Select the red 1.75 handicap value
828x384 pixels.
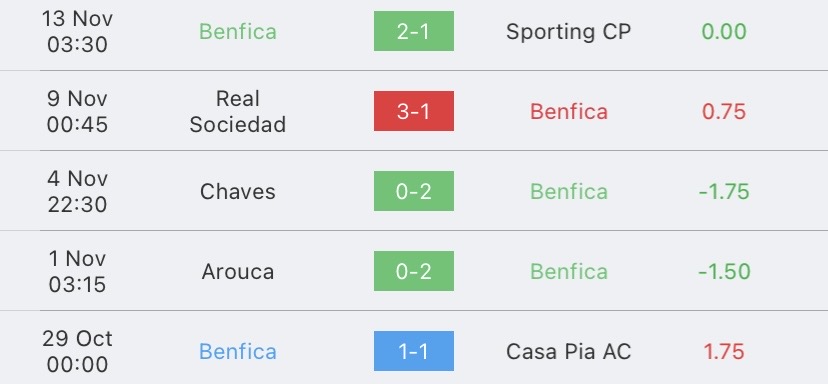pyautogui.click(x=724, y=352)
